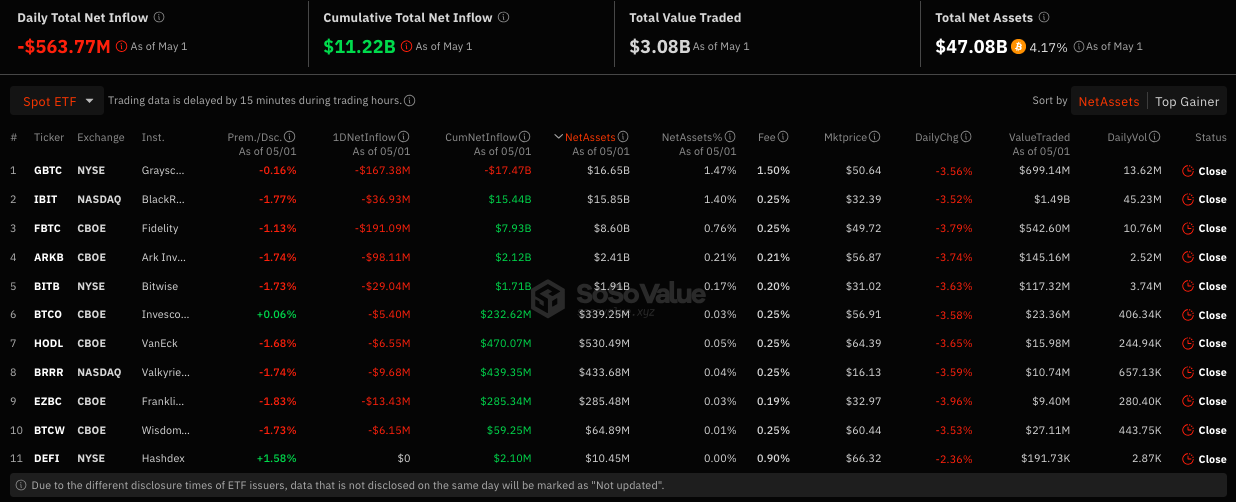Click Valkyrie... institution name cell
1236x502 pixels.
click(x=164, y=372)
